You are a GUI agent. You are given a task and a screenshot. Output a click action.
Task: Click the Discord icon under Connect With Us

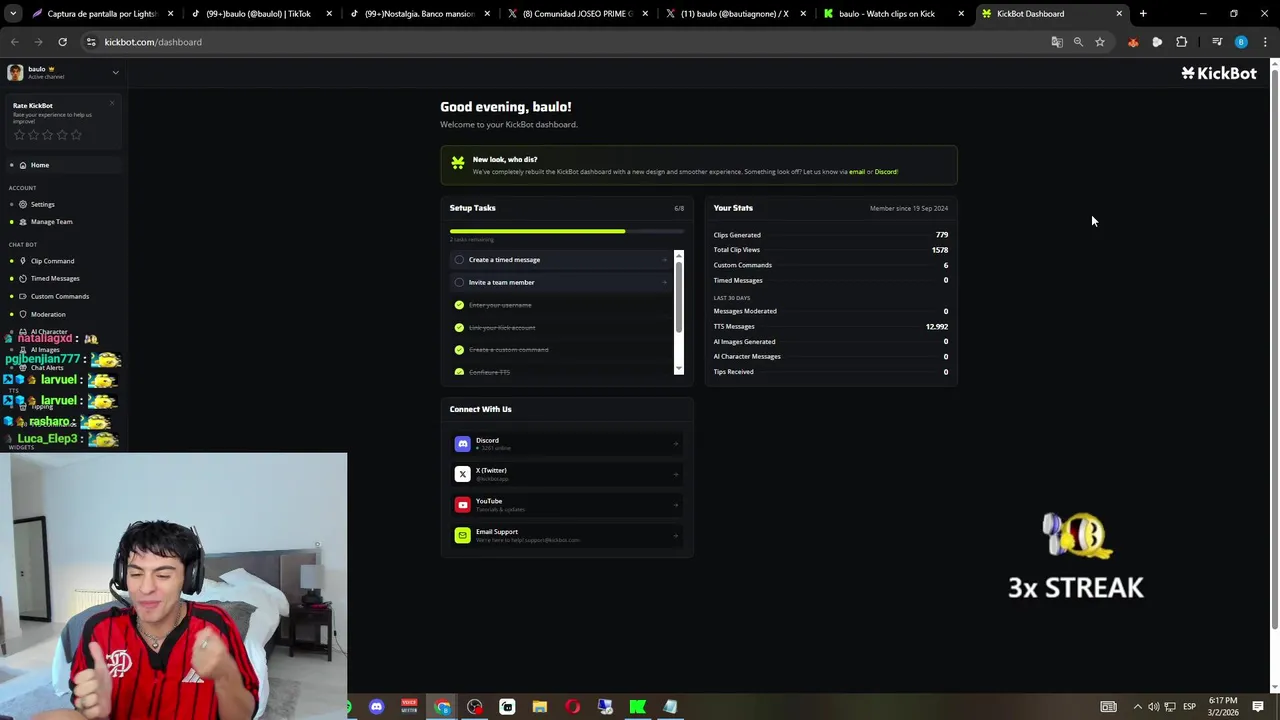(x=462, y=444)
